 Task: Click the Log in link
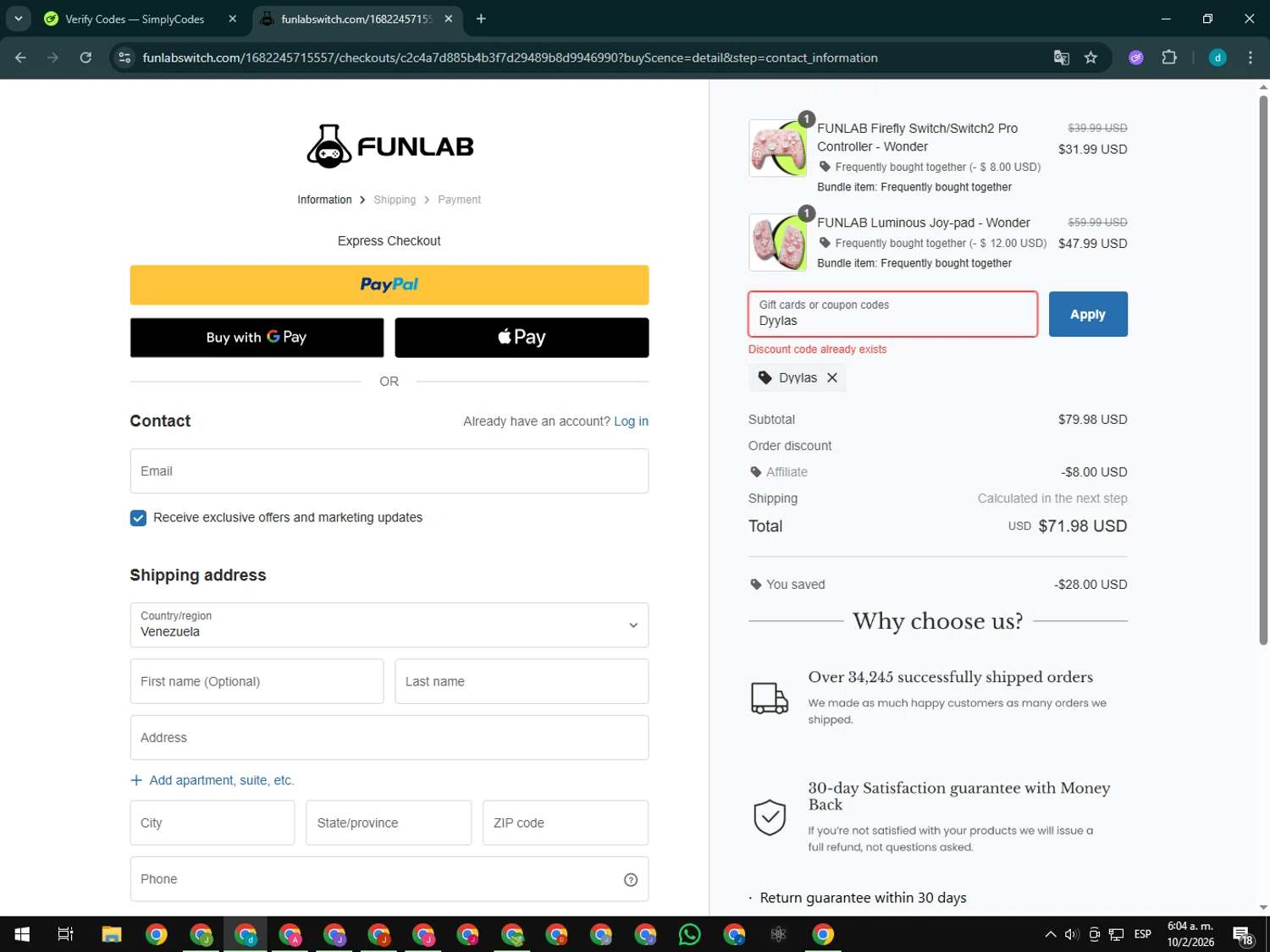631,421
